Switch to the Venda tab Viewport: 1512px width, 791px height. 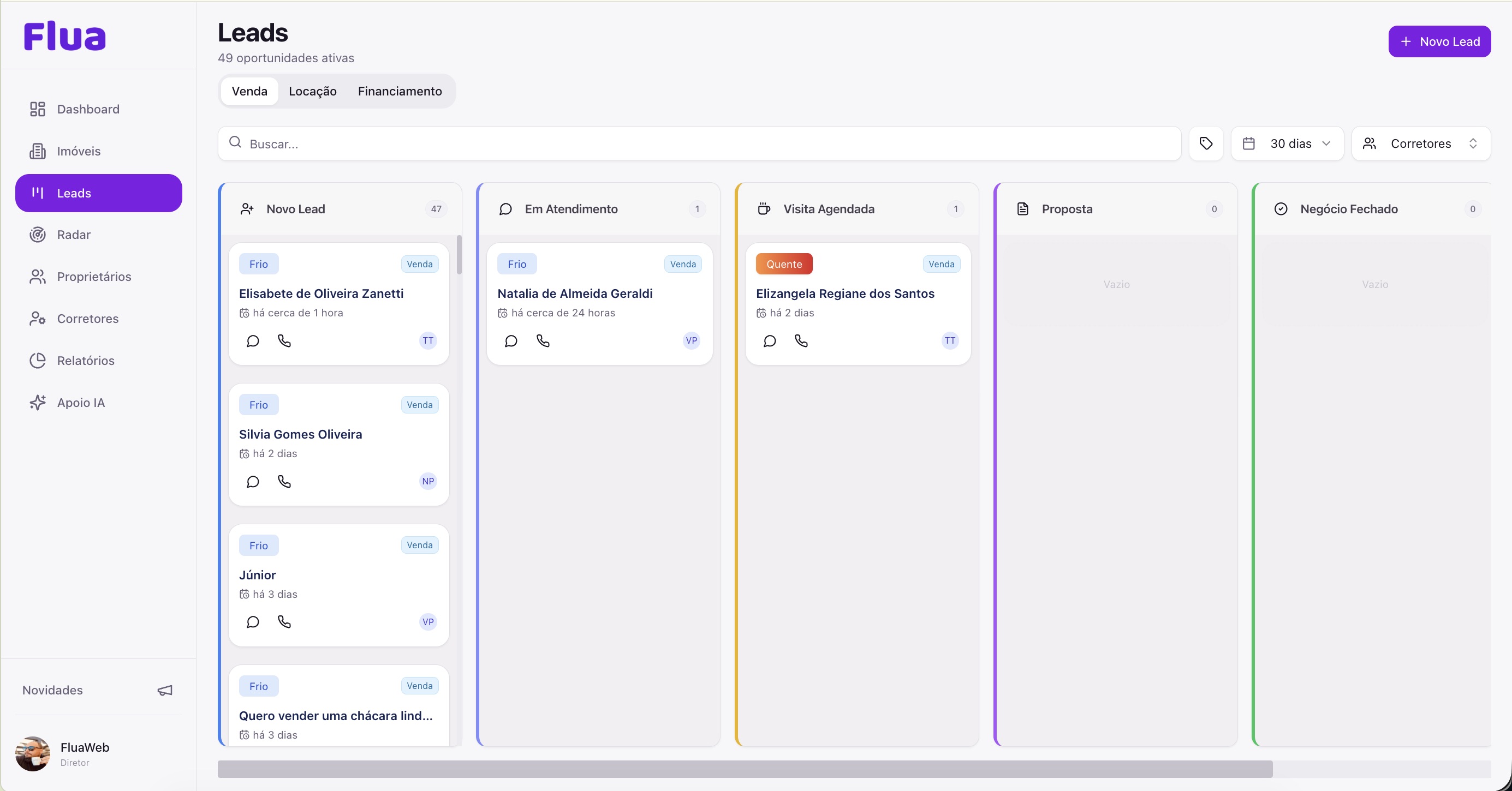[x=249, y=91]
